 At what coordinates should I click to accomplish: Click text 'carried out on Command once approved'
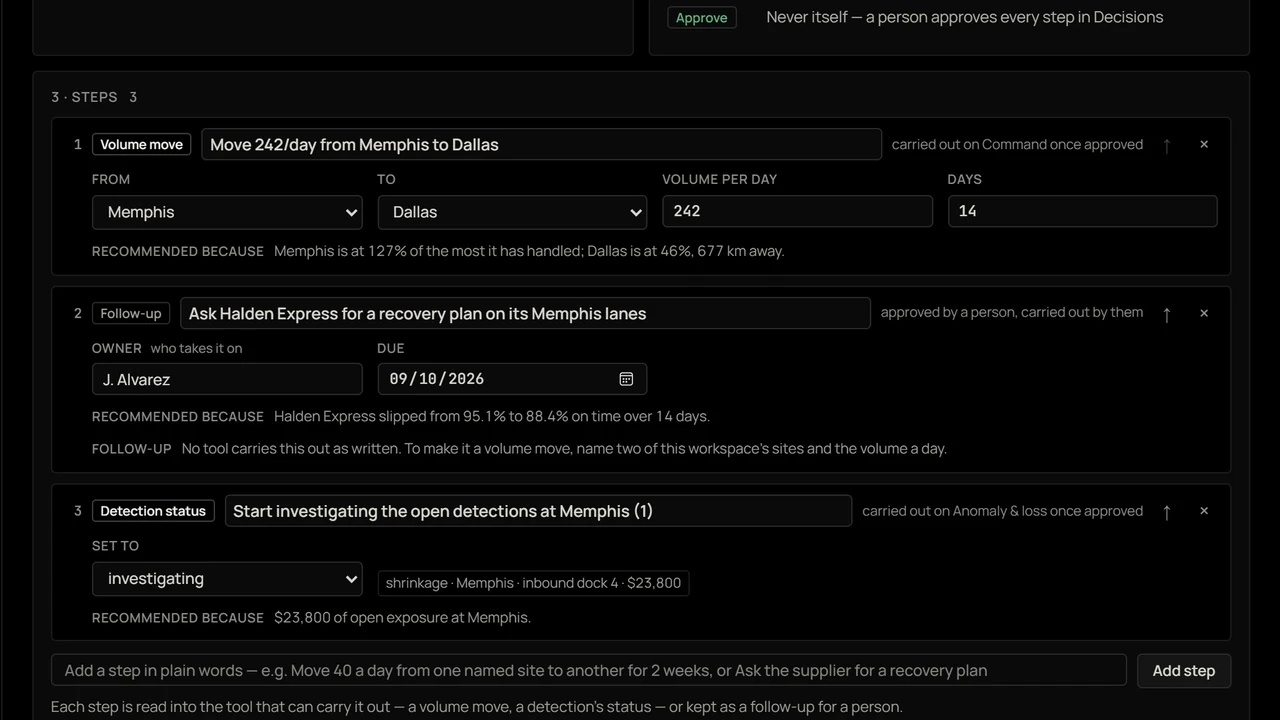[x=1017, y=144]
